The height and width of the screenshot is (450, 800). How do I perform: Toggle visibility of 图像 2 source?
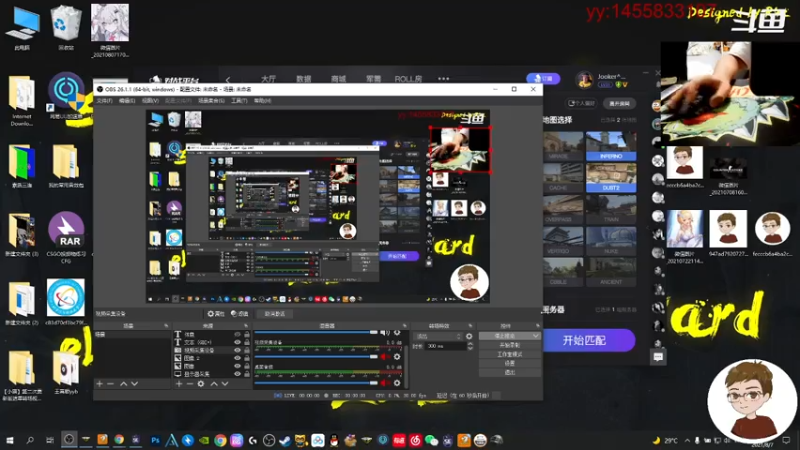tap(237, 358)
